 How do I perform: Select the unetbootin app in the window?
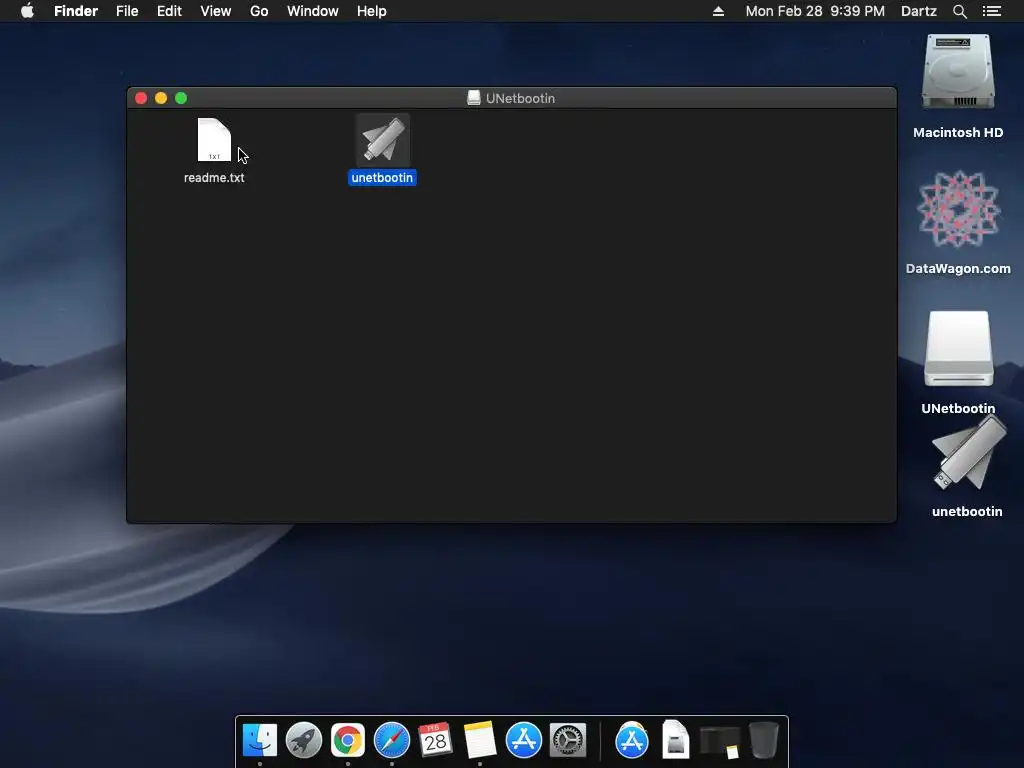tap(383, 140)
